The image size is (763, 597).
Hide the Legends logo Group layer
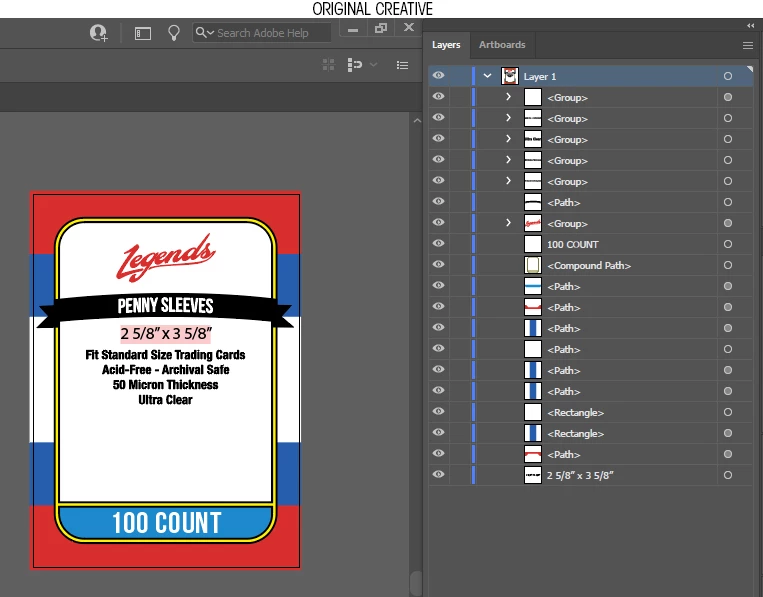(x=438, y=222)
